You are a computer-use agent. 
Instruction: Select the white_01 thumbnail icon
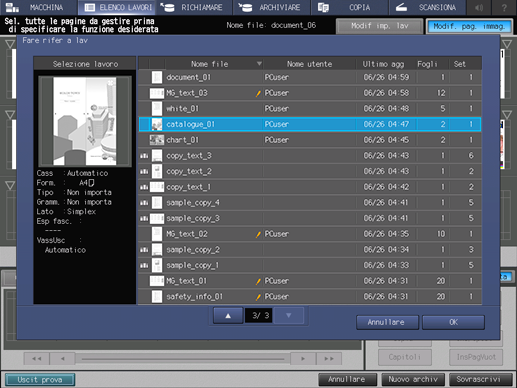(157, 109)
